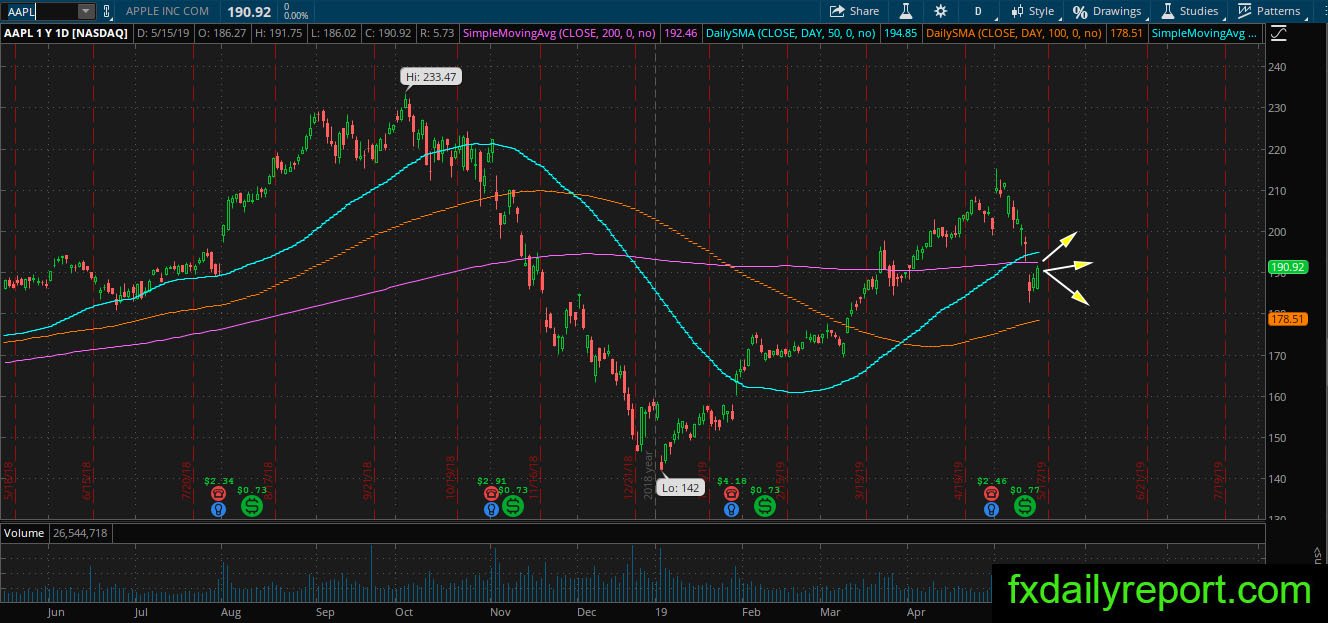Open the Style menu
1328x623 pixels.
pyautogui.click(x=1032, y=11)
